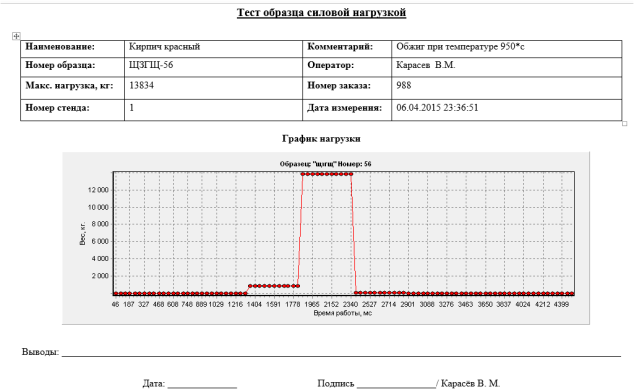This screenshot has height=392, width=634.
Task: Click the table resize handle at bottom-right corner
Action: point(624,123)
